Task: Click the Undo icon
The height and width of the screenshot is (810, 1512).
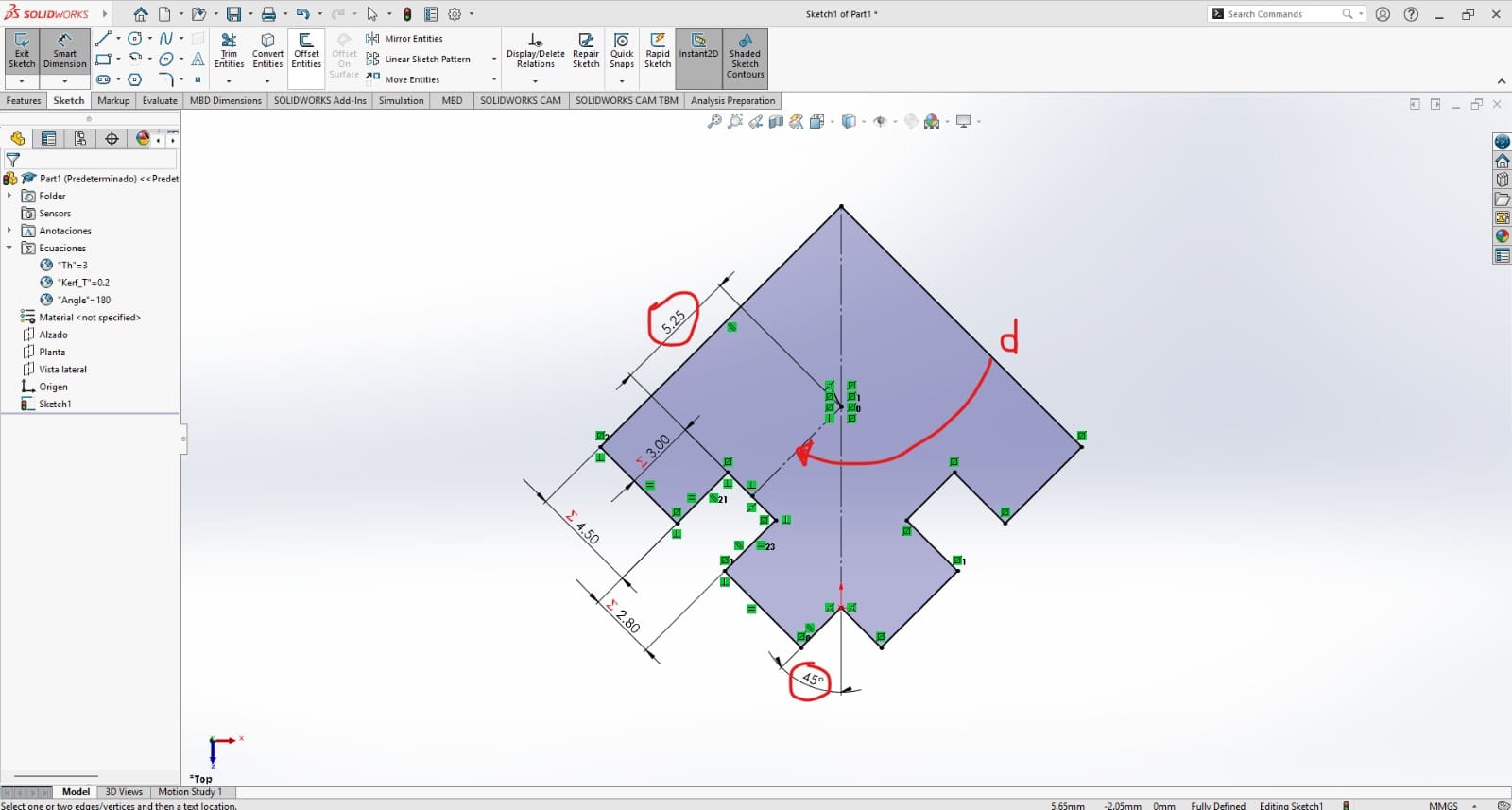Action: (302, 14)
